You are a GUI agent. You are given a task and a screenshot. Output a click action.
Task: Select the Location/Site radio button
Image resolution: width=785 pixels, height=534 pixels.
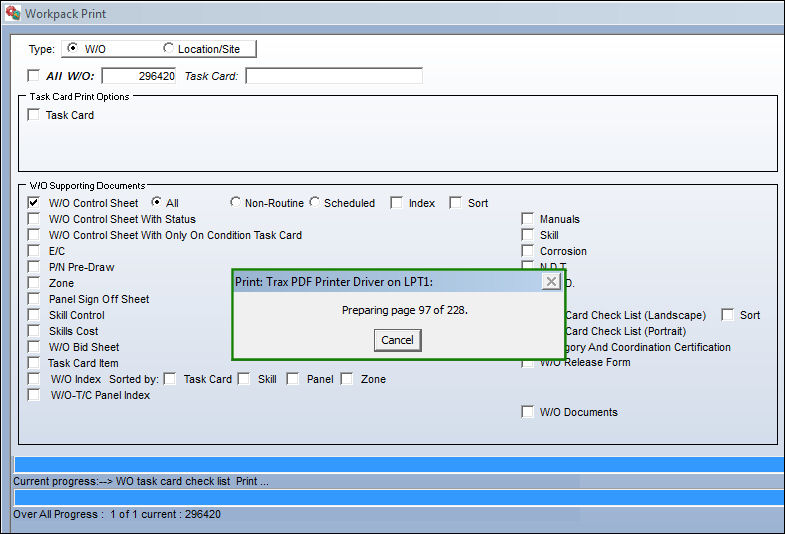pyautogui.click(x=169, y=48)
